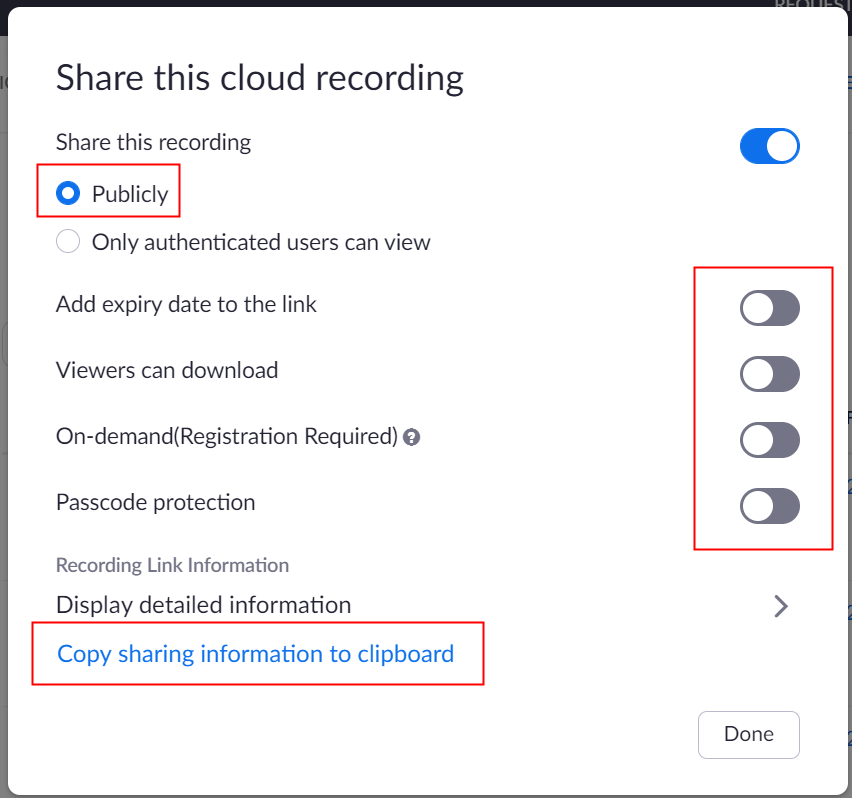The width and height of the screenshot is (852, 798).
Task: Click the Done button
Action: 749,734
